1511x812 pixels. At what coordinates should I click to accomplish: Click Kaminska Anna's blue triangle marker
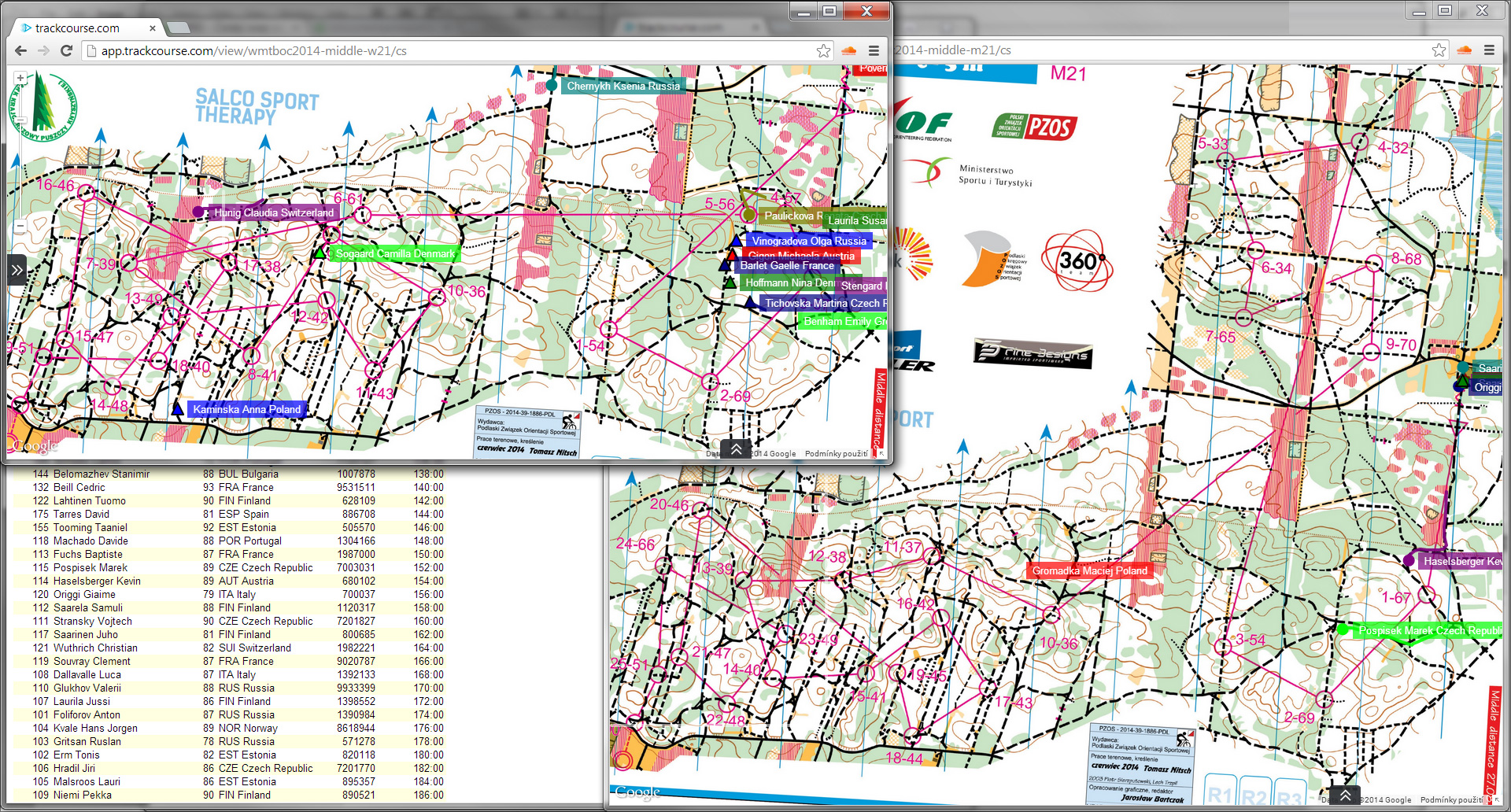(x=178, y=408)
